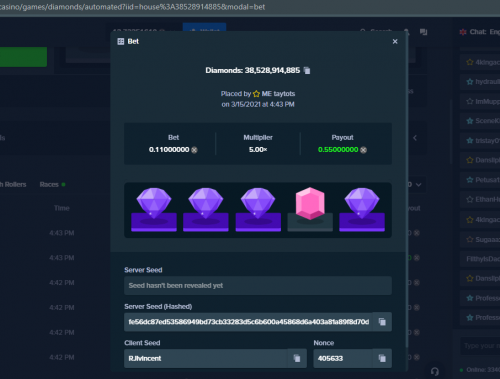Viewport: 500px width, 379px height.
Task: Select the payout amount 0.55000000
Action: 338,150
